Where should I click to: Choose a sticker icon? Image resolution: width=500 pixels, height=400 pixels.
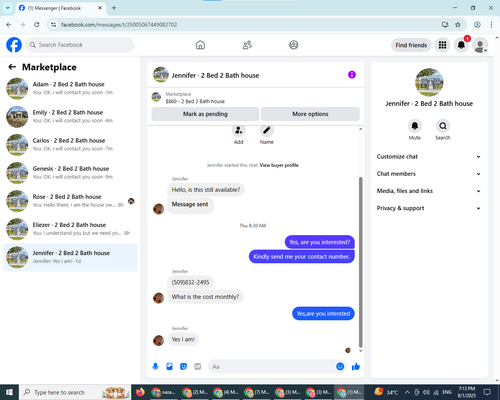tap(183, 367)
